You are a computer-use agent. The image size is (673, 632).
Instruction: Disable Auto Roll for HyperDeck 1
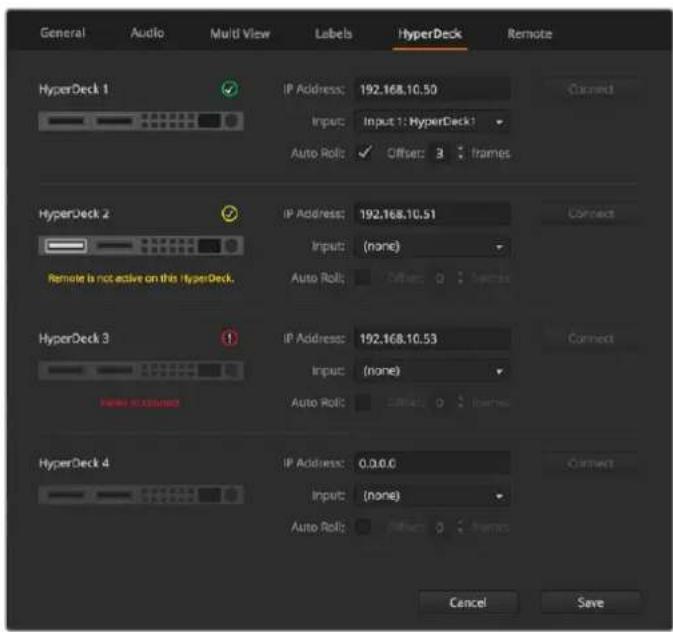[x=364, y=153]
